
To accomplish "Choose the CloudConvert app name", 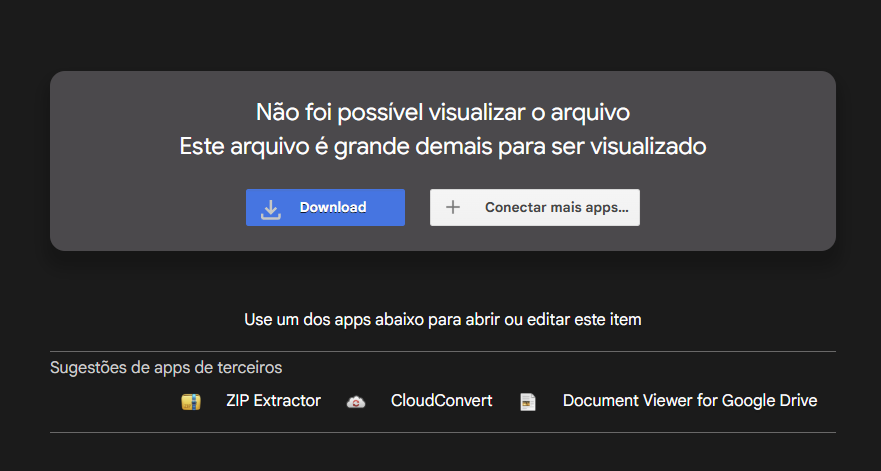I will click(441, 401).
